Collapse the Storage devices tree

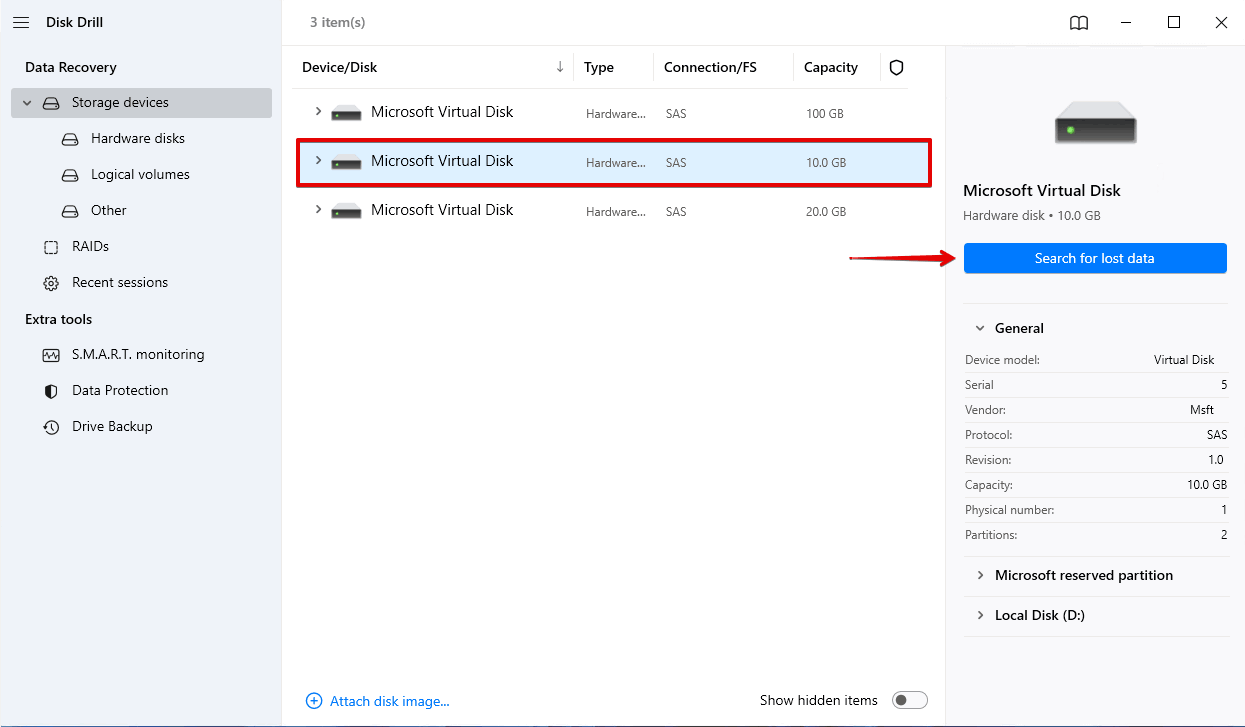[27, 103]
